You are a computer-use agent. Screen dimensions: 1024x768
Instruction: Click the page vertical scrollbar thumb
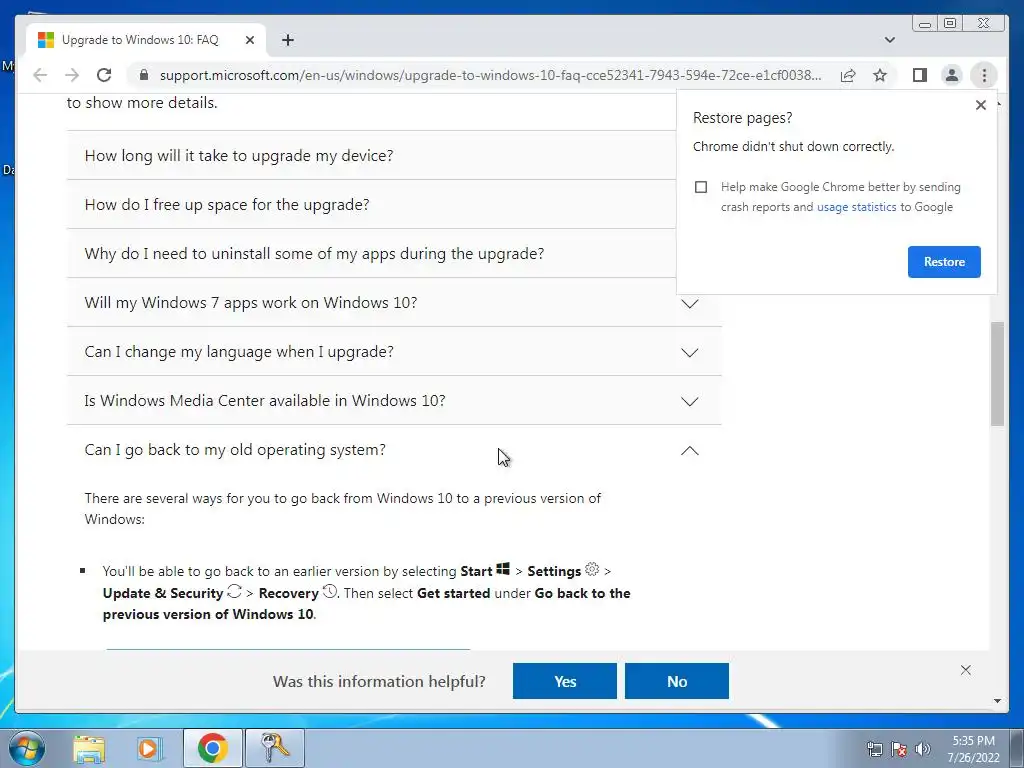tap(997, 374)
